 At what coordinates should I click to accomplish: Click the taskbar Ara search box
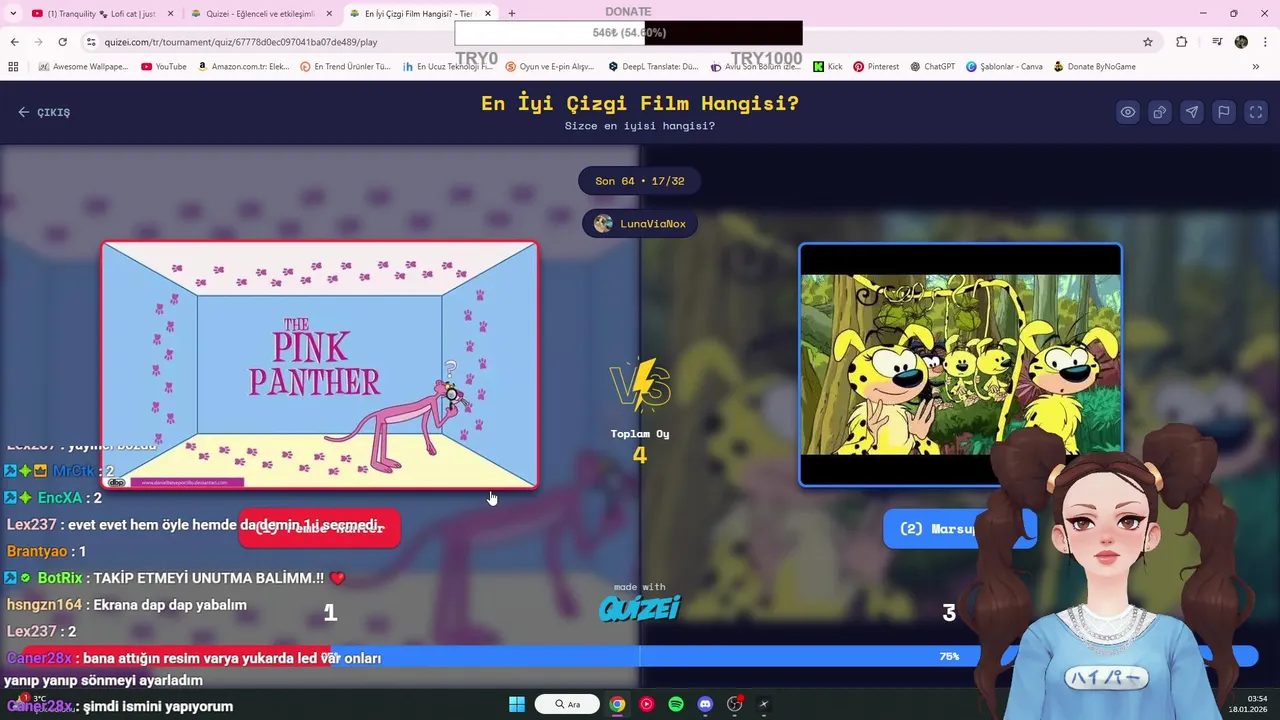pyautogui.click(x=567, y=704)
